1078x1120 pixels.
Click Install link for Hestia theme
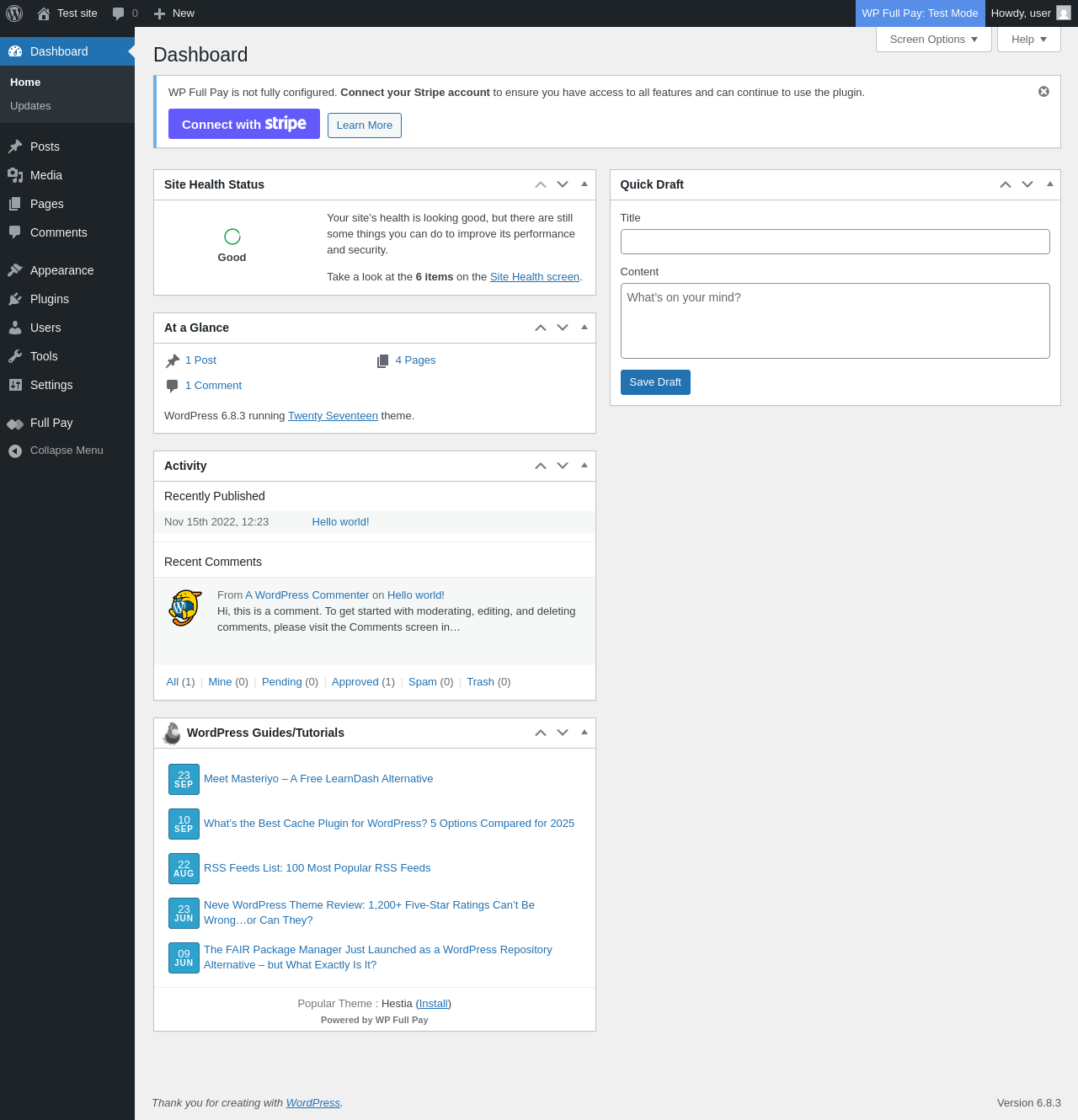[434, 1004]
